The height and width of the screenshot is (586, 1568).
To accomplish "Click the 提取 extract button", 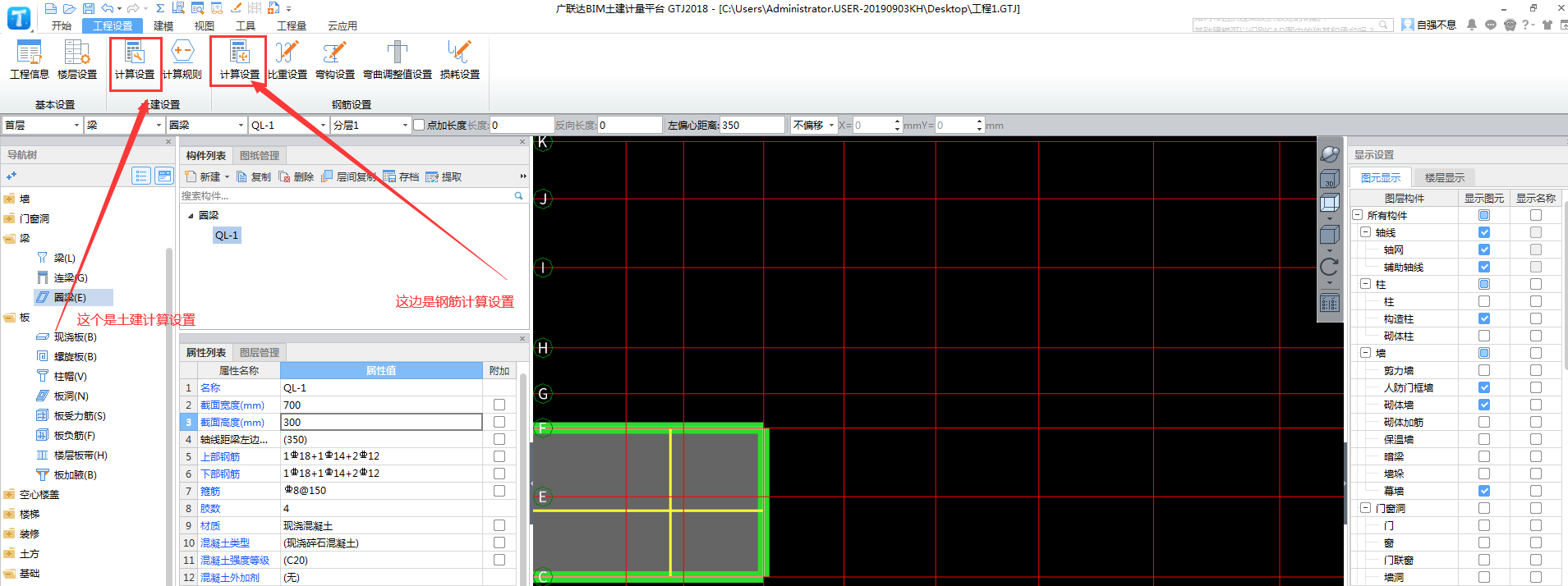I will (x=444, y=176).
